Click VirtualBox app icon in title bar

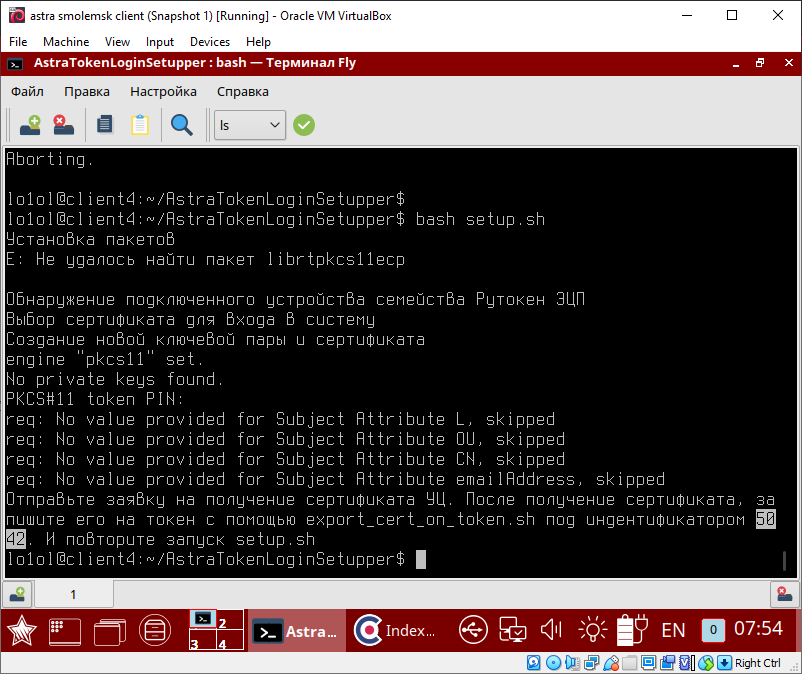click(17, 16)
